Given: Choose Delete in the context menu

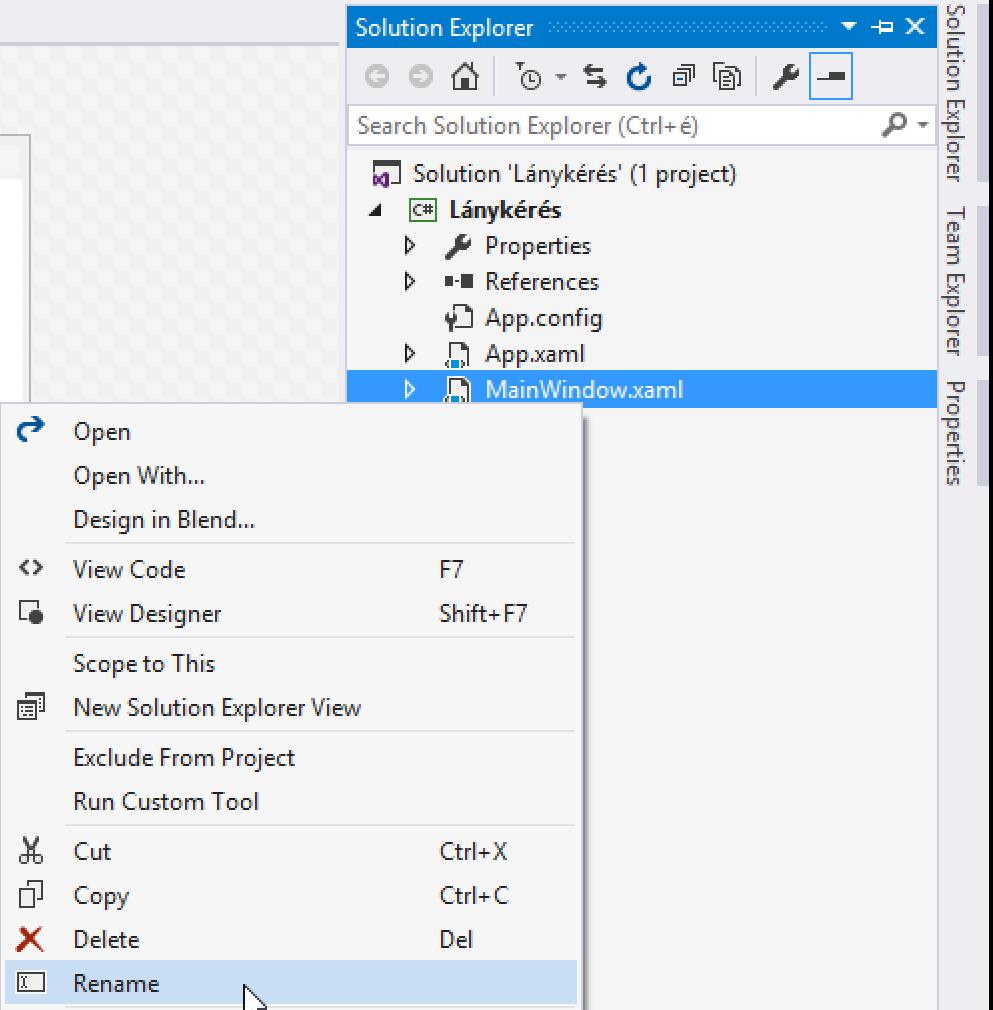Looking at the screenshot, I should point(290,940).
